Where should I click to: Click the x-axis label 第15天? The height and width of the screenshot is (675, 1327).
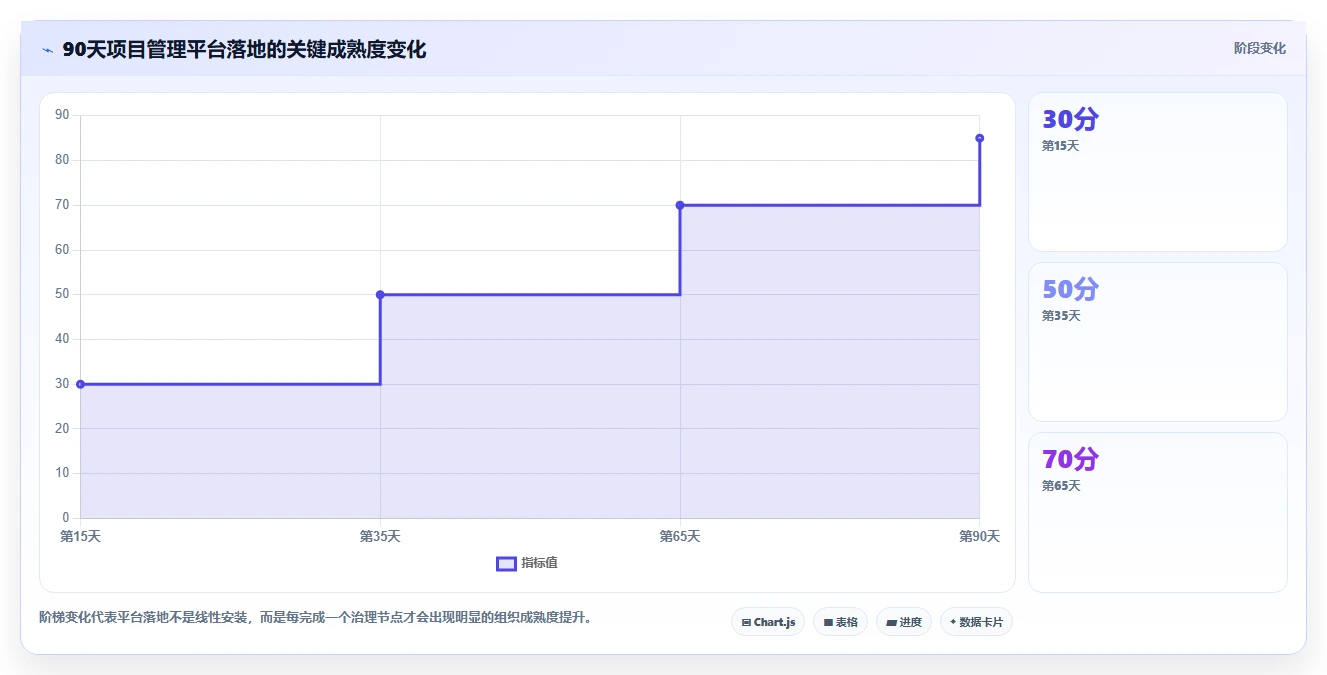(x=80, y=537)
